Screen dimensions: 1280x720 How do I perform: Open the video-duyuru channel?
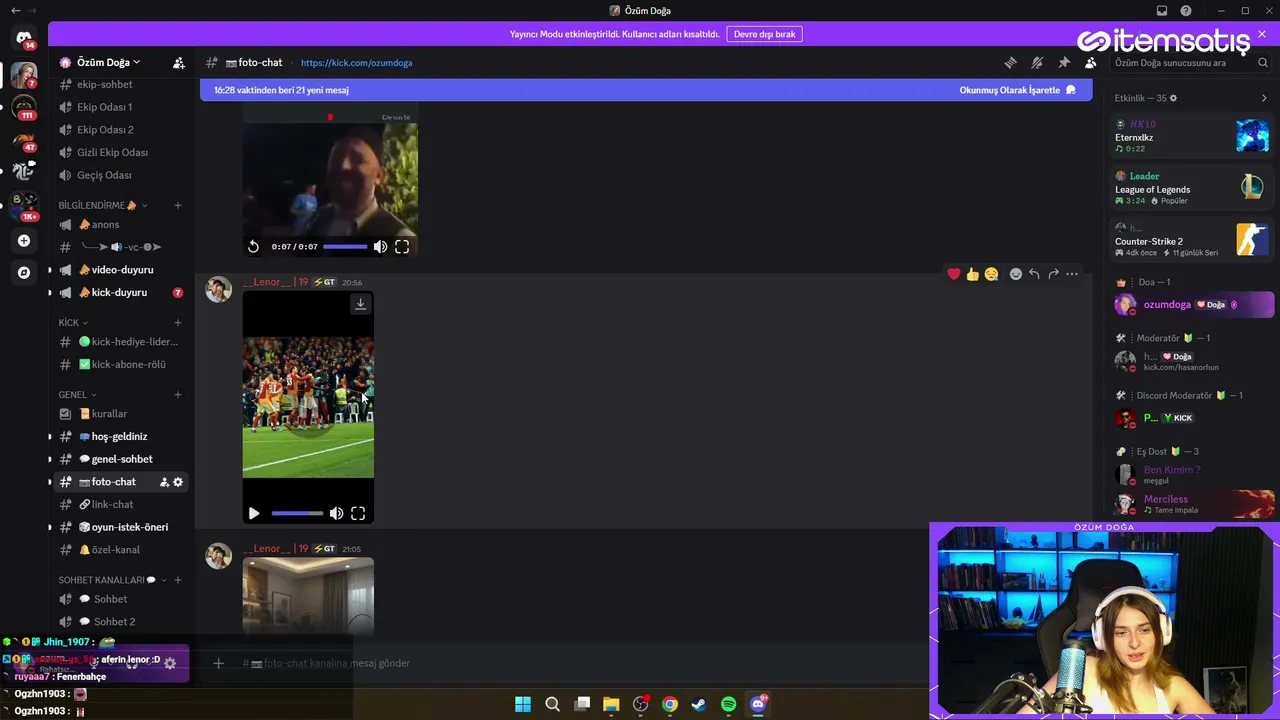[122, 270]
